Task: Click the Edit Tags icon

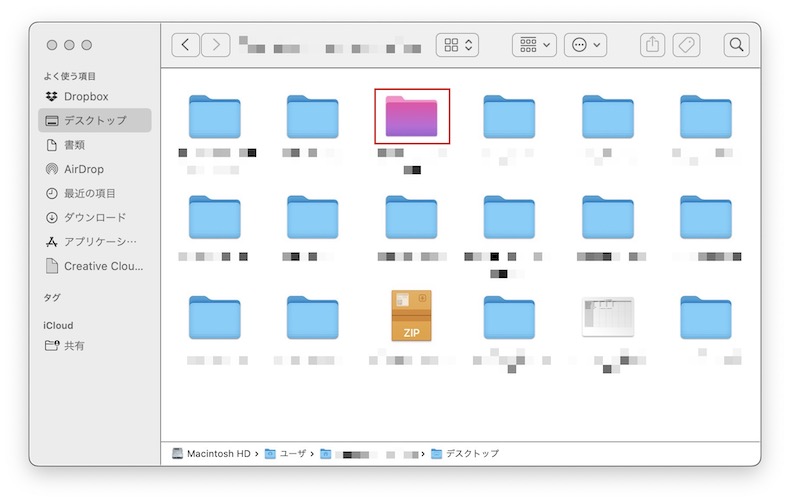Action: point(687,45)
